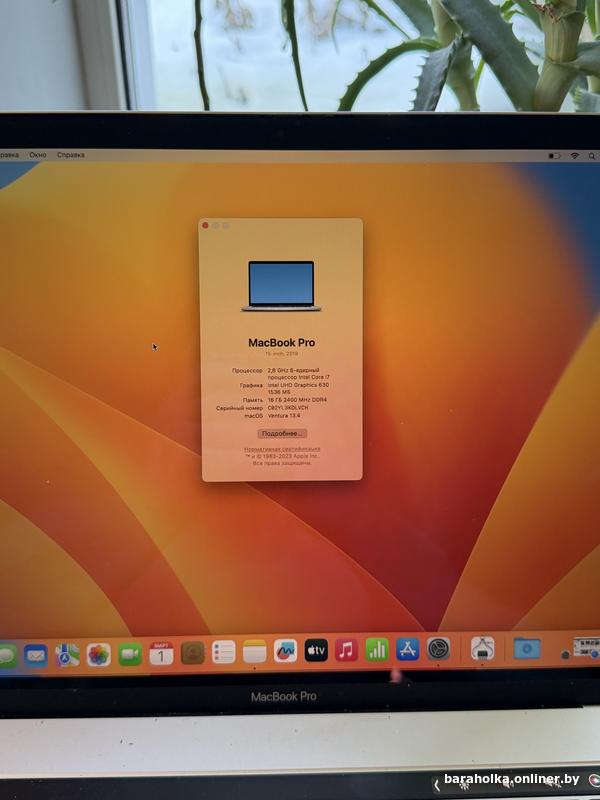The height and width of the screenshot is (800, 600).
Task: Open the Photos app in dock
Action: point(98,654)
